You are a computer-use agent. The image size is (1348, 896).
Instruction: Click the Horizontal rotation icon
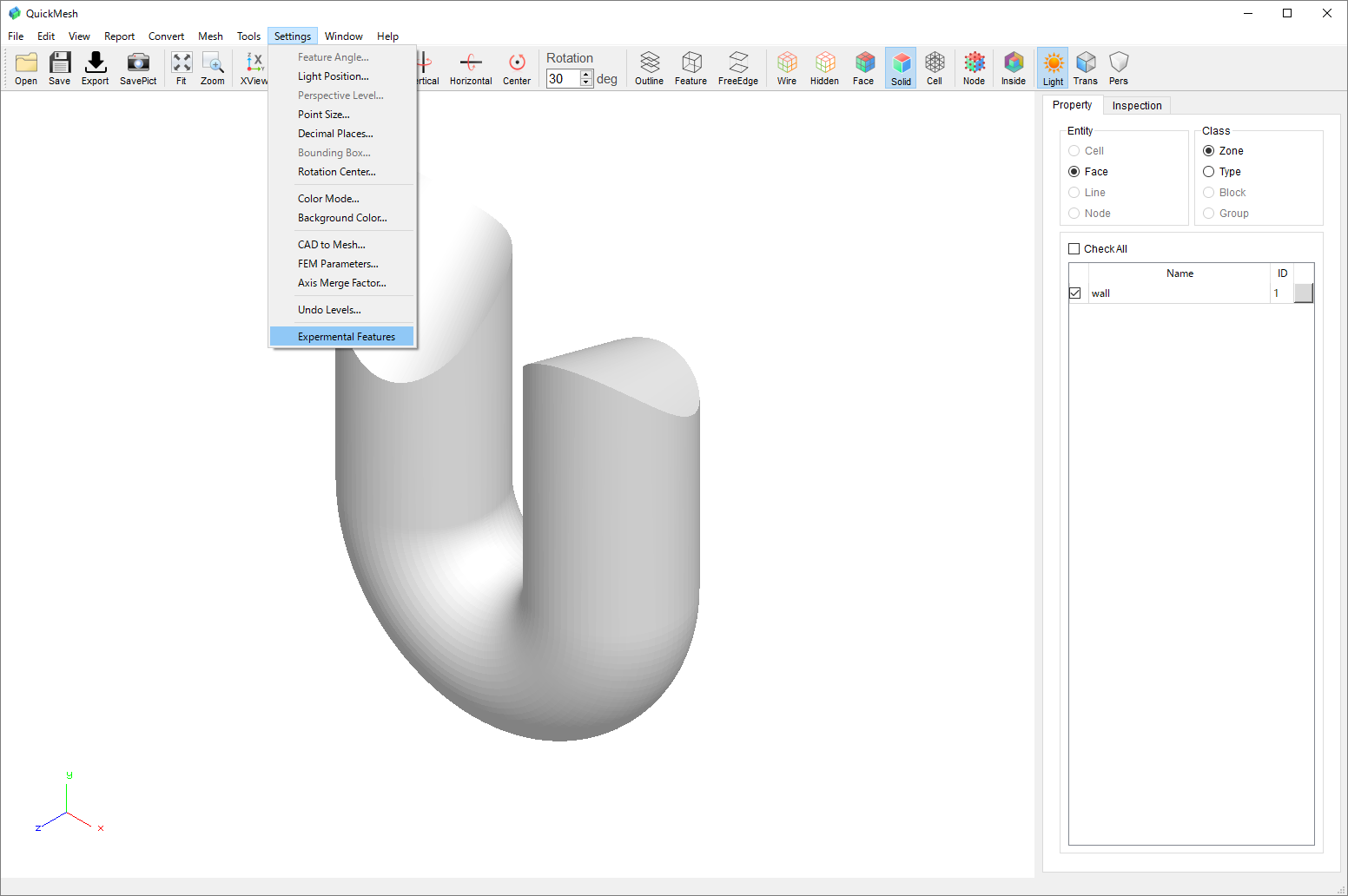tap(471, 68)
